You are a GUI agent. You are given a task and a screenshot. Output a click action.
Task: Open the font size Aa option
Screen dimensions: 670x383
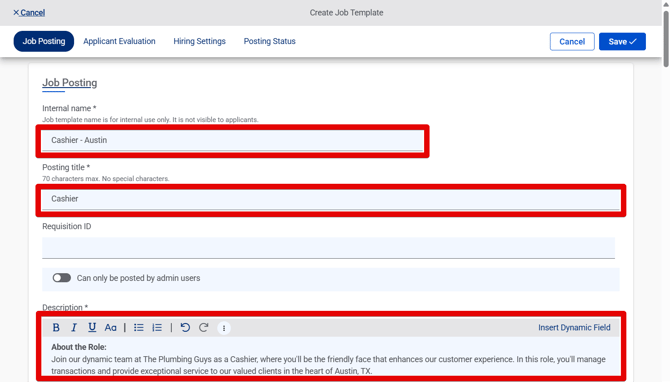[110, 328]
